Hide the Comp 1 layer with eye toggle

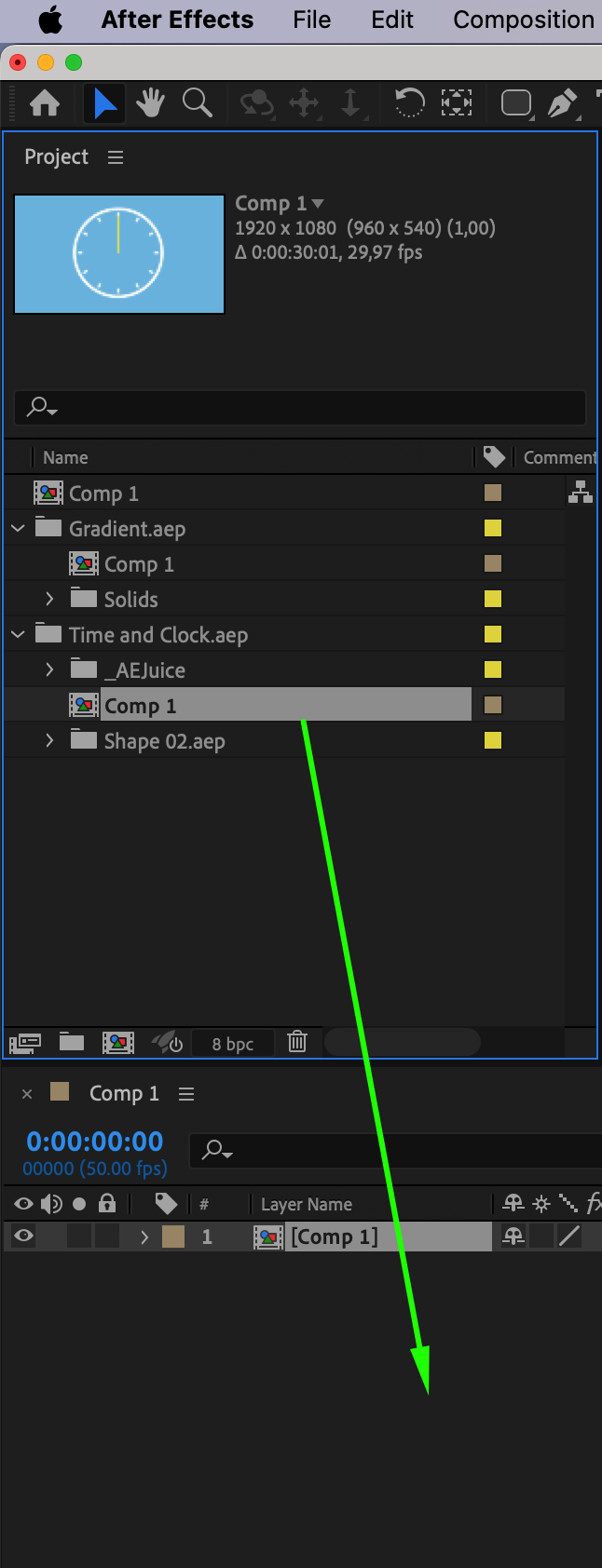click(24, 1237)
